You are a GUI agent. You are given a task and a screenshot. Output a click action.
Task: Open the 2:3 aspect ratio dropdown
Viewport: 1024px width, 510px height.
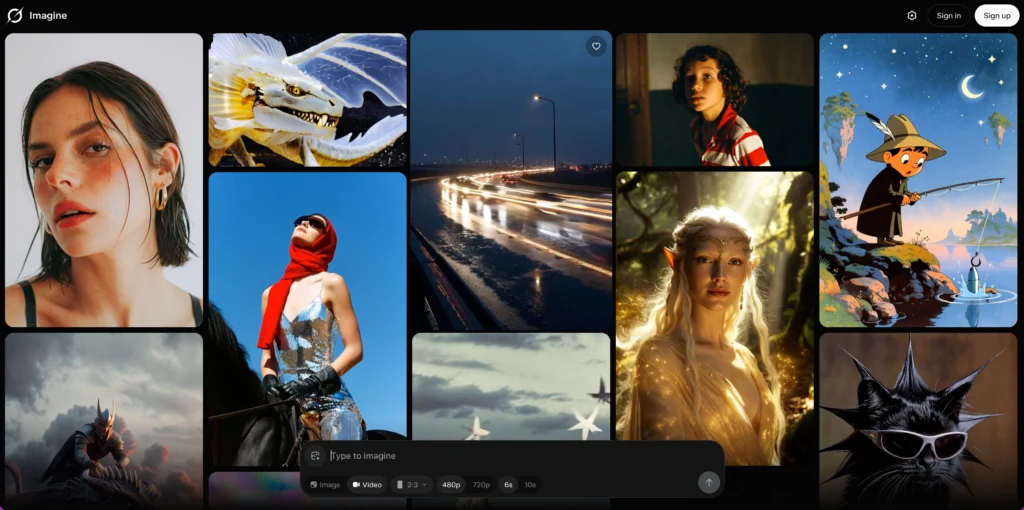coord(412,485)
